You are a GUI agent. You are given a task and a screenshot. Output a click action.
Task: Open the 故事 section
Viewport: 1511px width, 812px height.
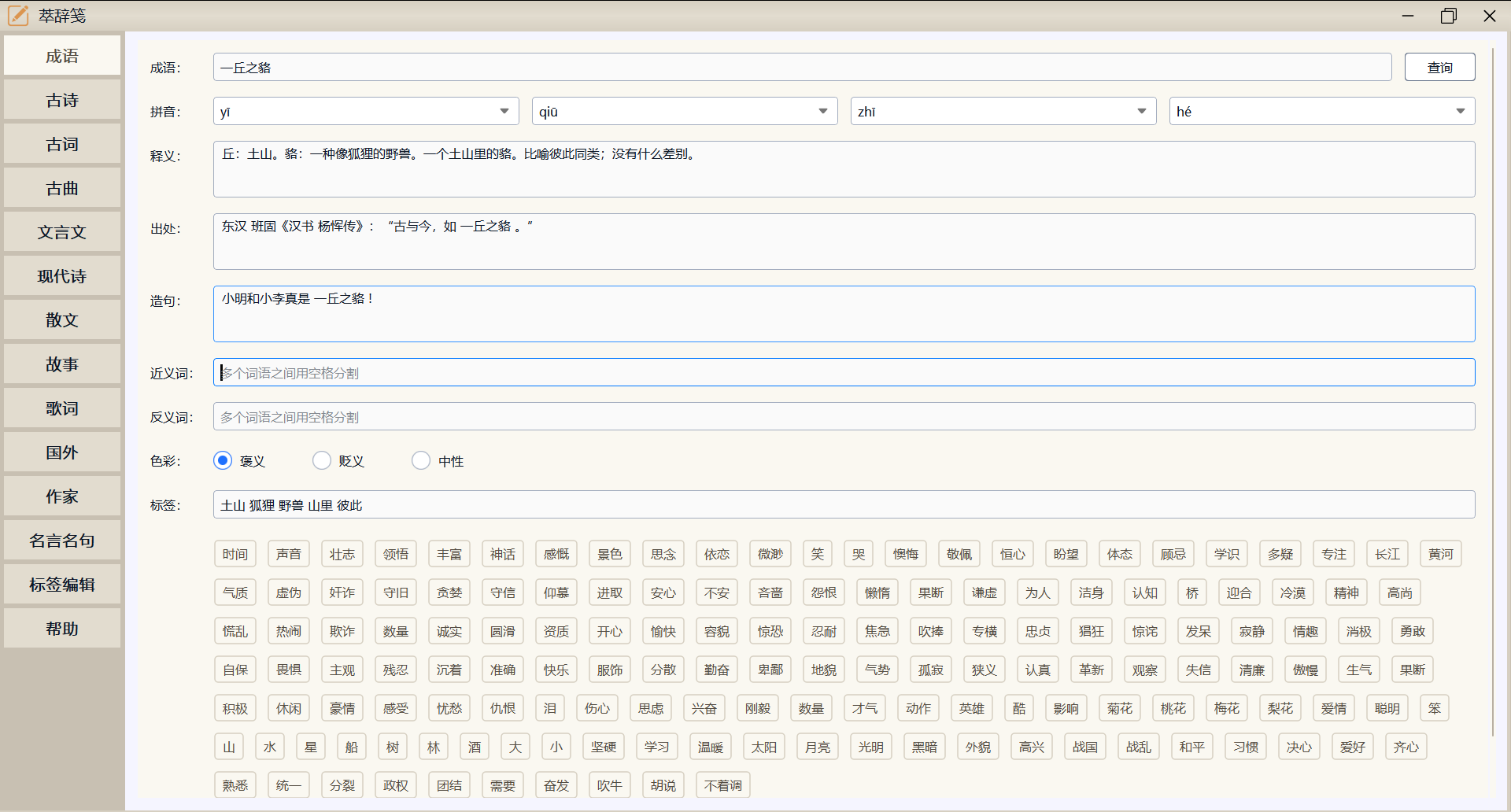tap(62, 364)
